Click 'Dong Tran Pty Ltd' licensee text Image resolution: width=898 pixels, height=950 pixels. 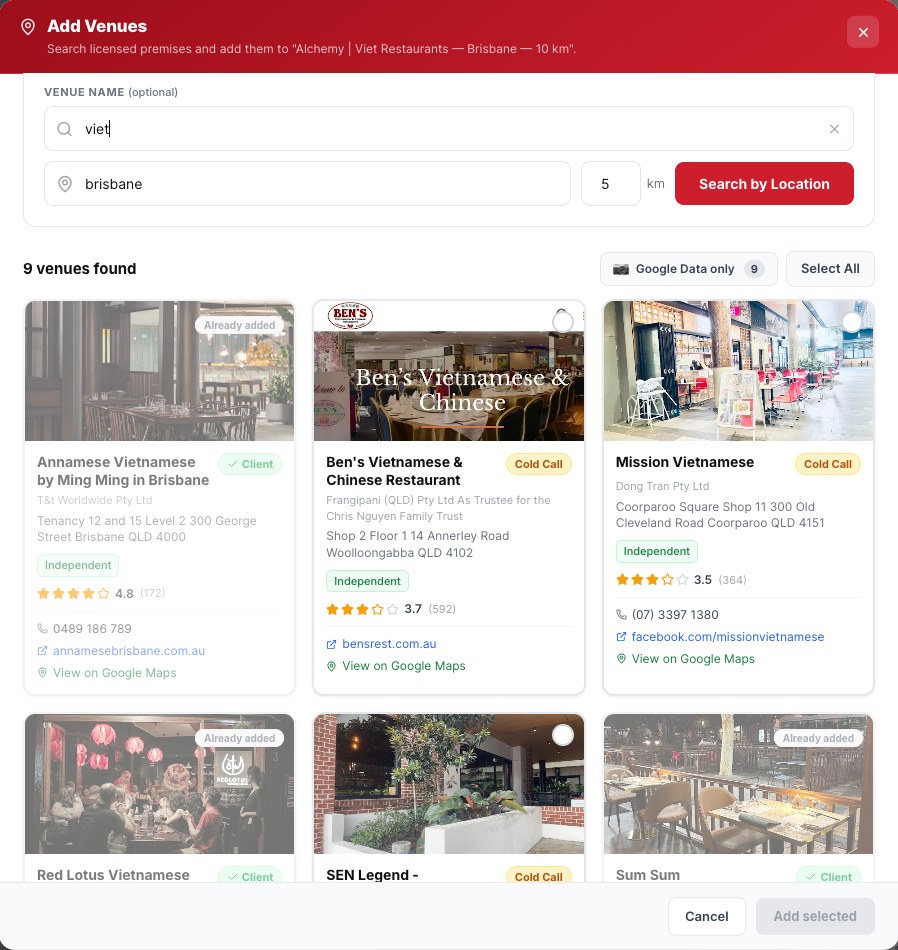click(x=662, y=486)
